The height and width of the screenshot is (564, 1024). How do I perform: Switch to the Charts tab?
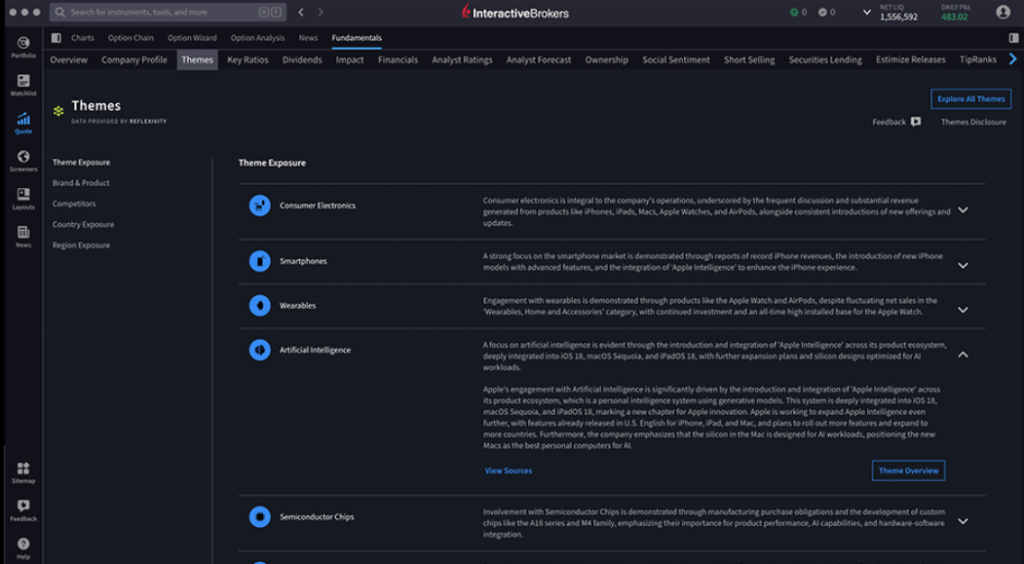tap(82, 38)
